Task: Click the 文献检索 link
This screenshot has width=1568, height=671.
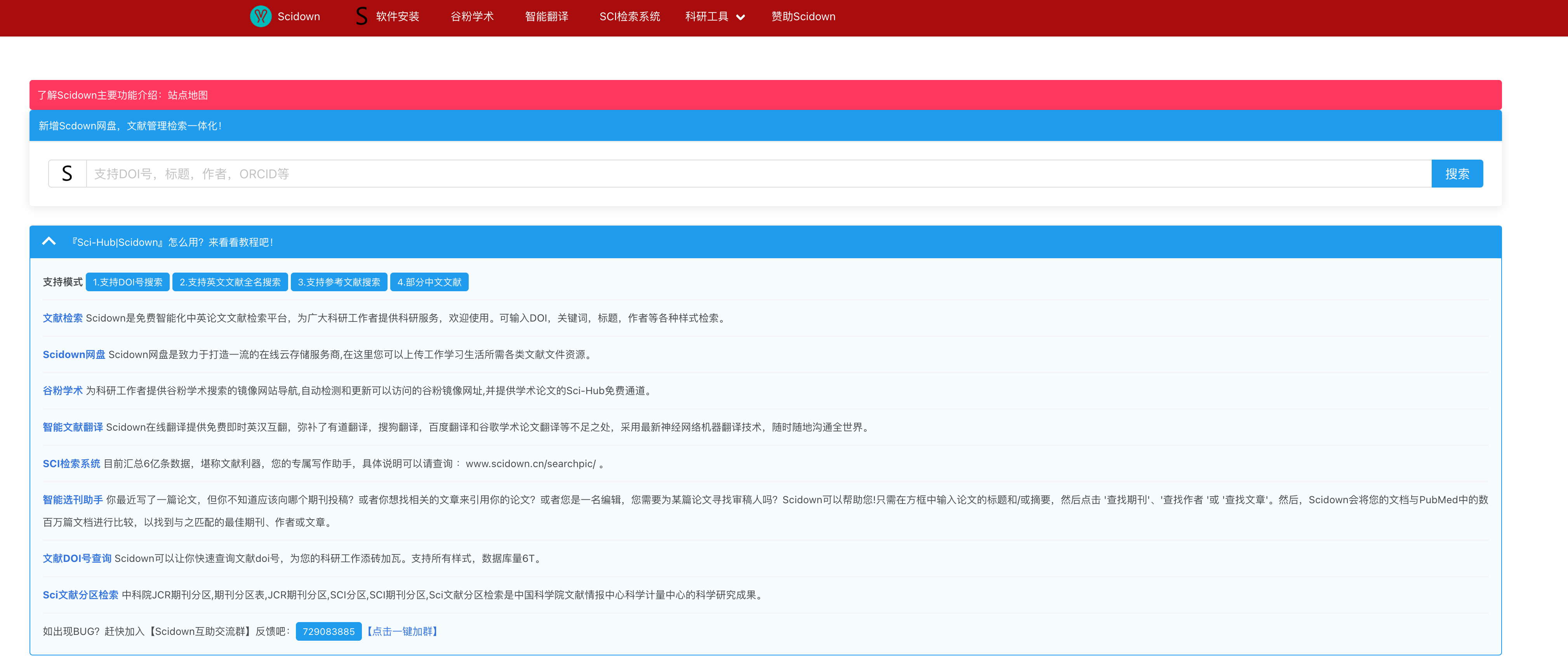Action: [x=63, y=318]
